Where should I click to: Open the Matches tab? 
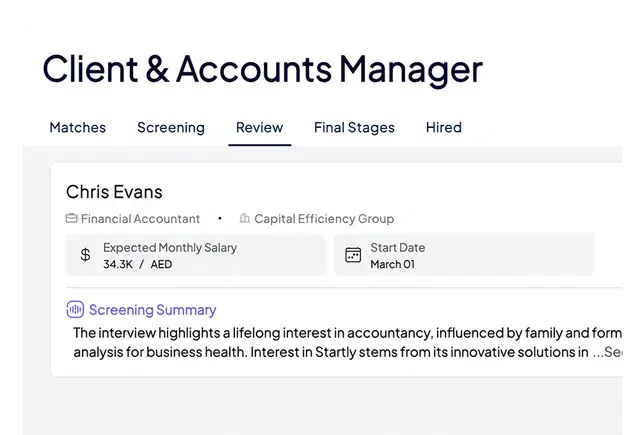pos(78,128)
